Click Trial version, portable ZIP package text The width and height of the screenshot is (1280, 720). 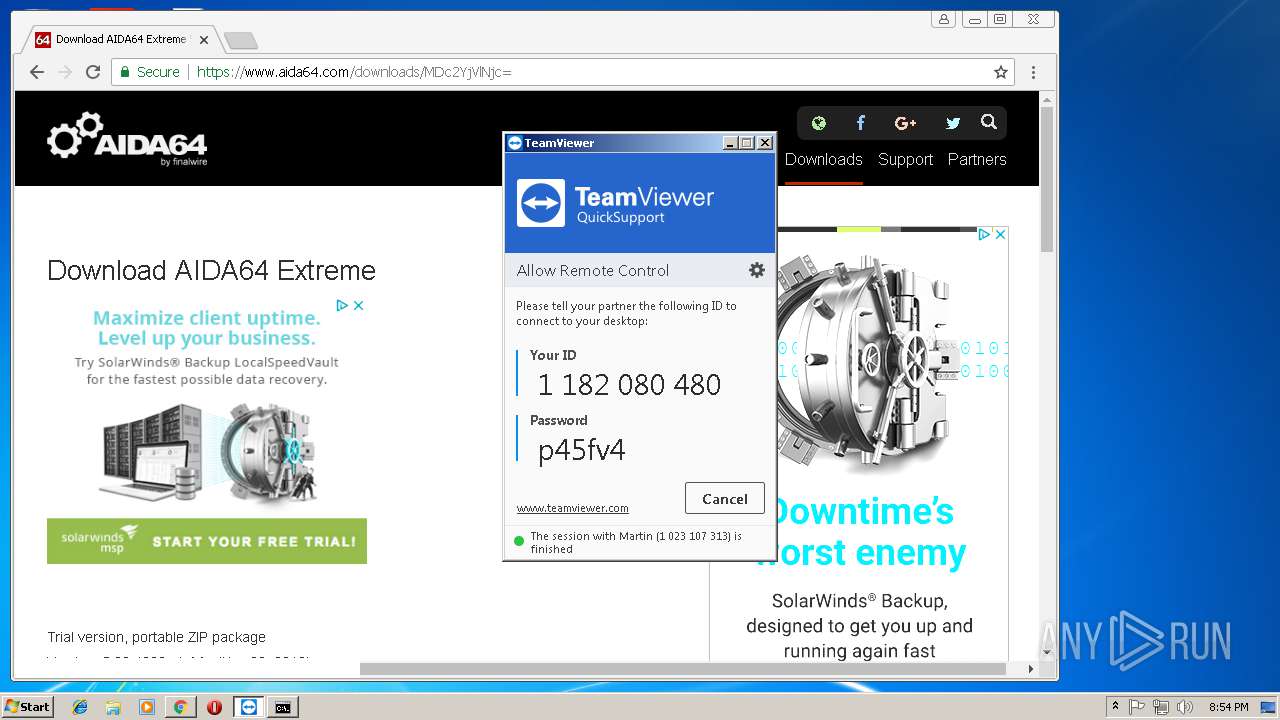tap(157, 637)
